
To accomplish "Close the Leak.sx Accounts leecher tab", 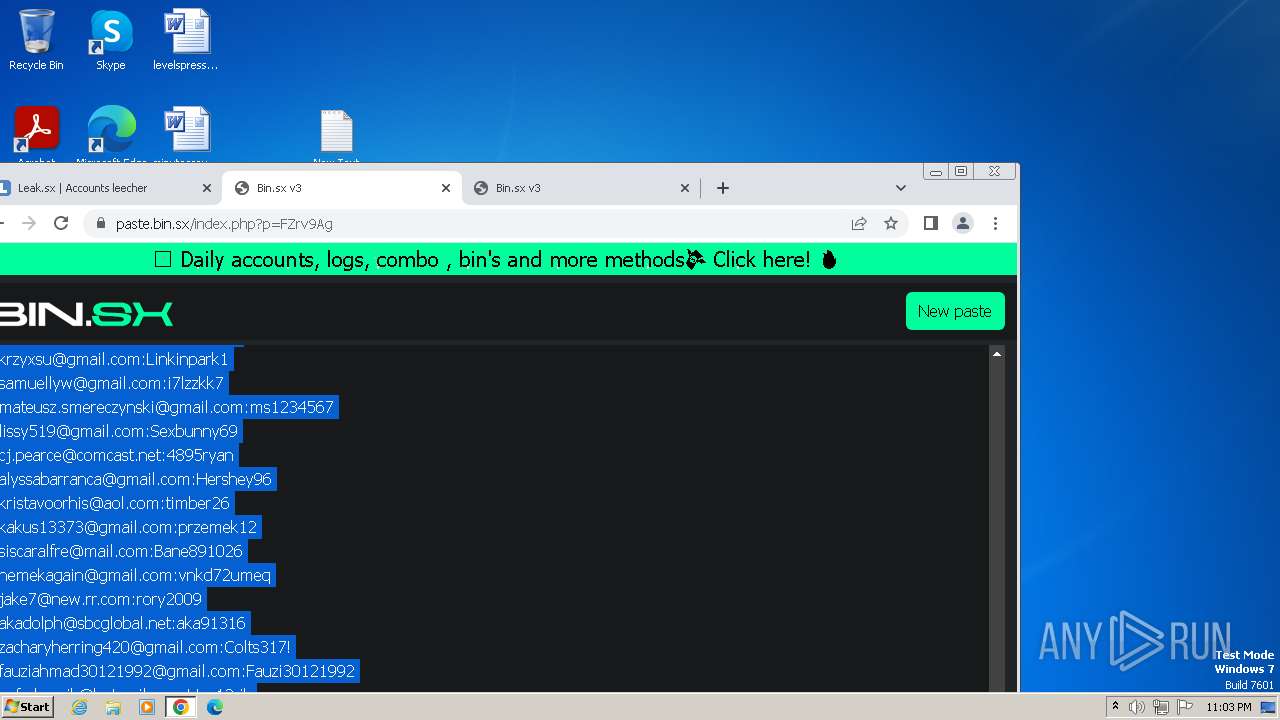I will coord(207,188).
